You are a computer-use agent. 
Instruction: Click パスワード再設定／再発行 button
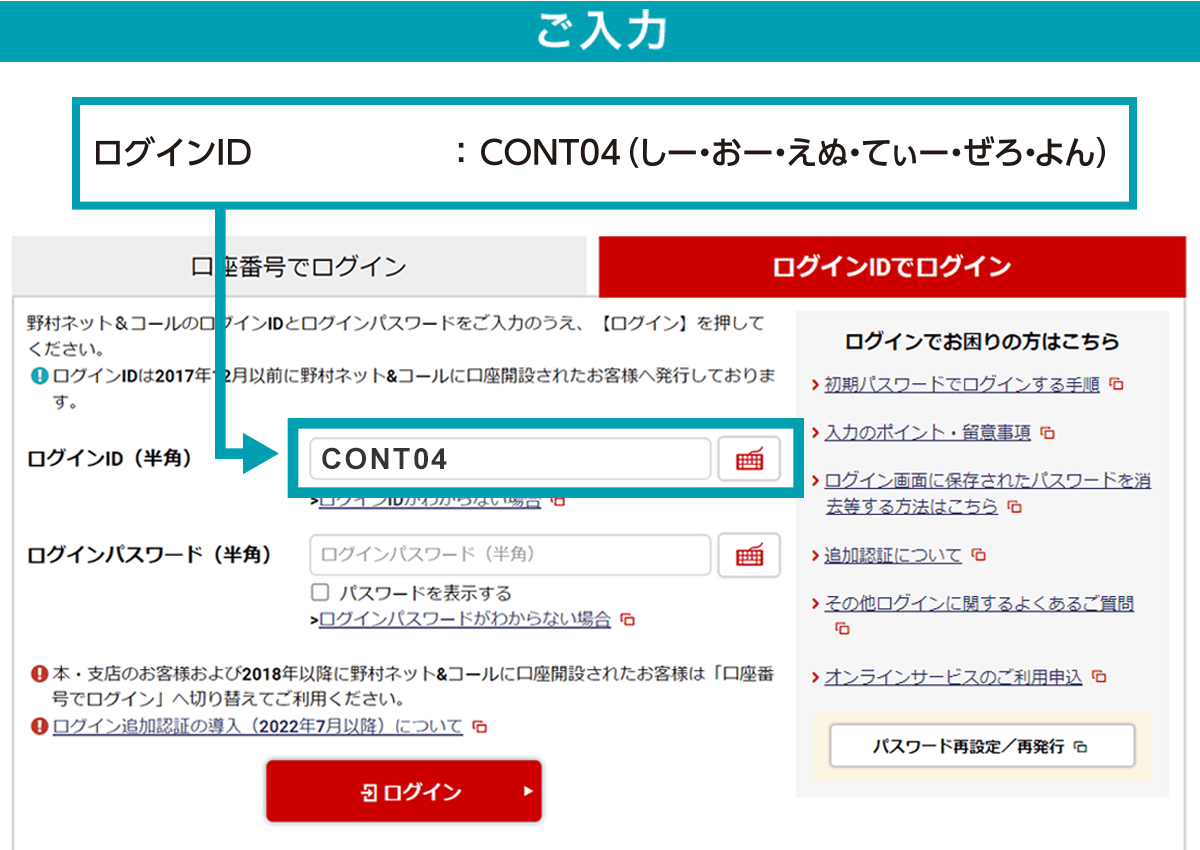coord(982,746)
